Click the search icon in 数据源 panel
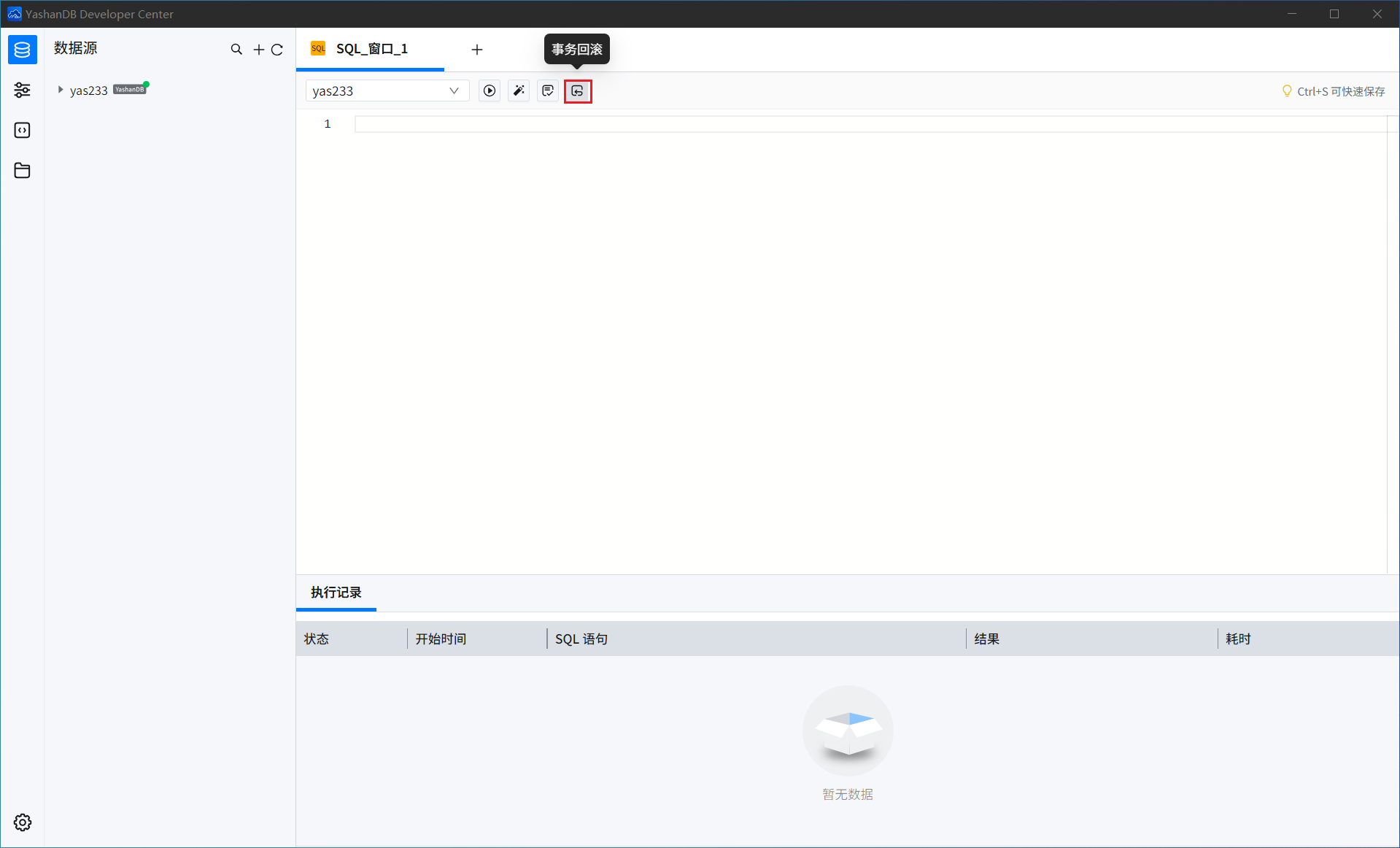Screen dimensions: 1400x848 pyautogui.click(x=236, y=50)
